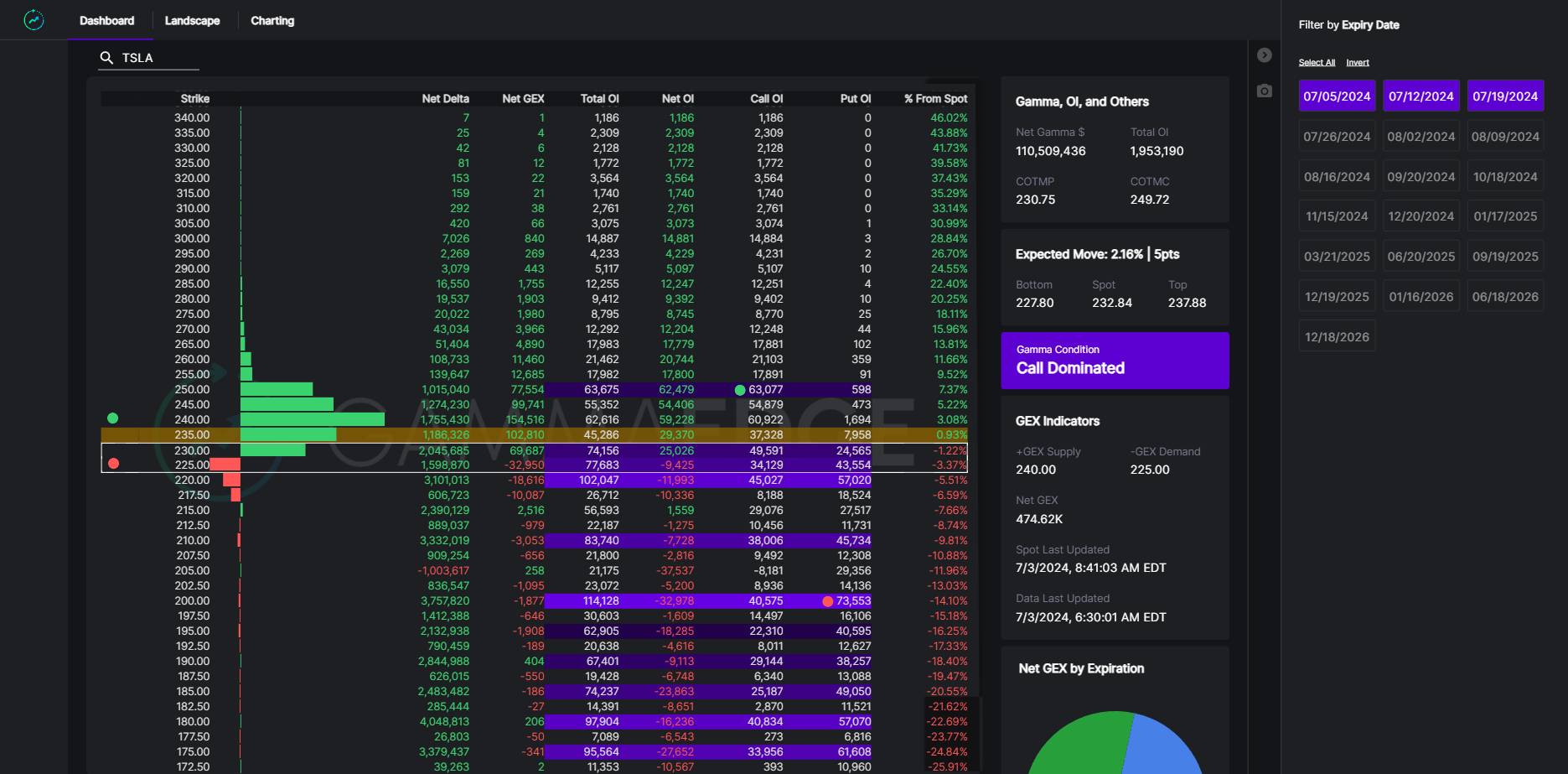Switch to the Landscape tab
Screen dimensions: 1568x774
coord(192,21)
